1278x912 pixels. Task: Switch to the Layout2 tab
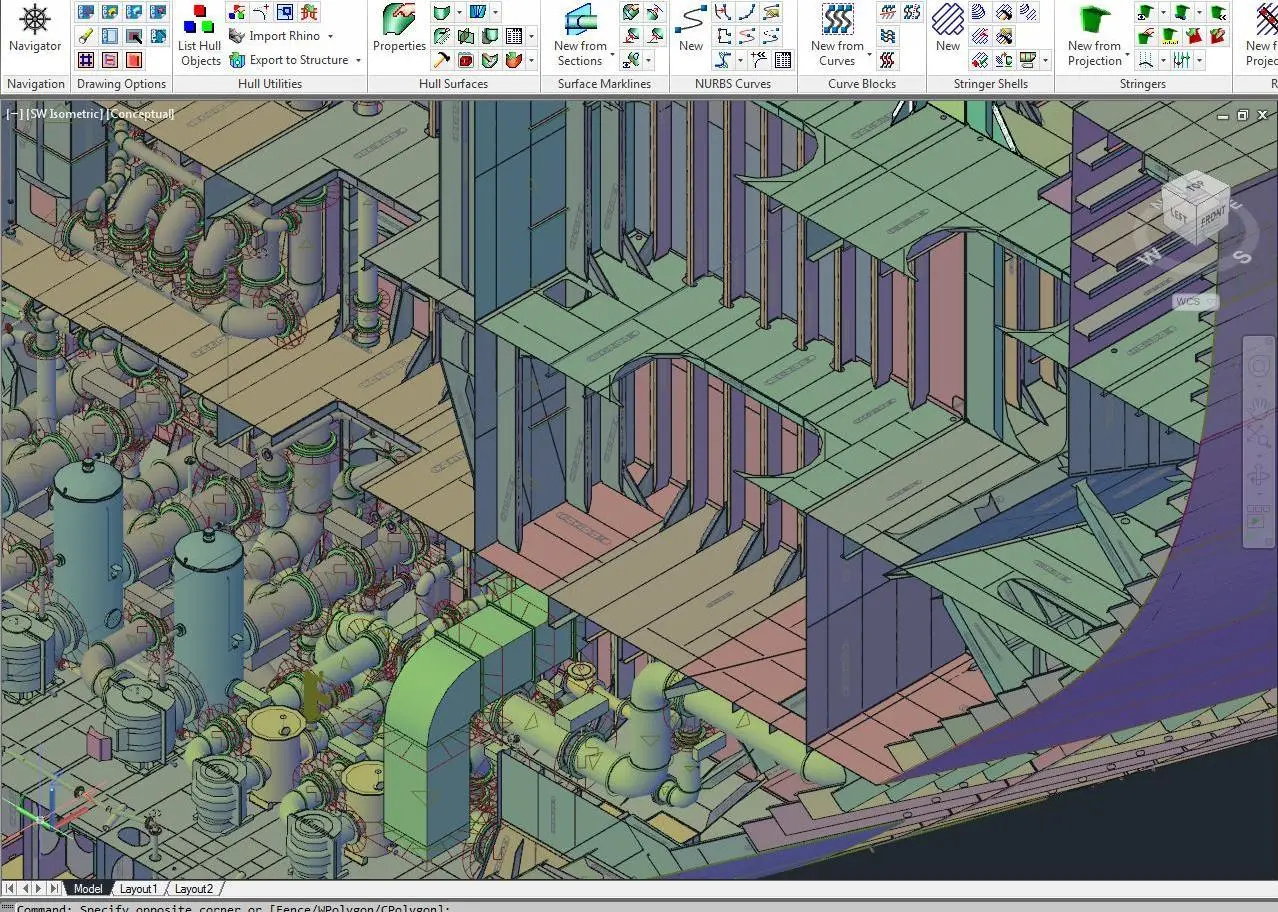[194, 888]
